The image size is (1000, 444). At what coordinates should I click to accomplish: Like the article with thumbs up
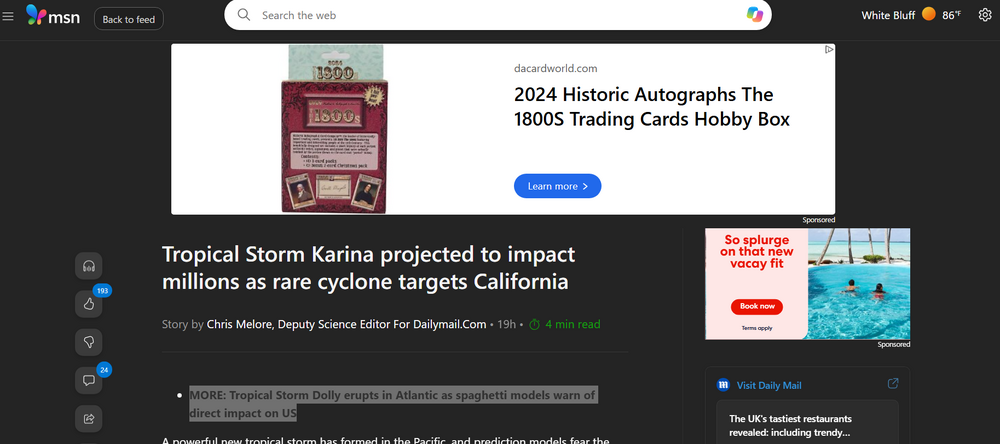coord(89,304)
